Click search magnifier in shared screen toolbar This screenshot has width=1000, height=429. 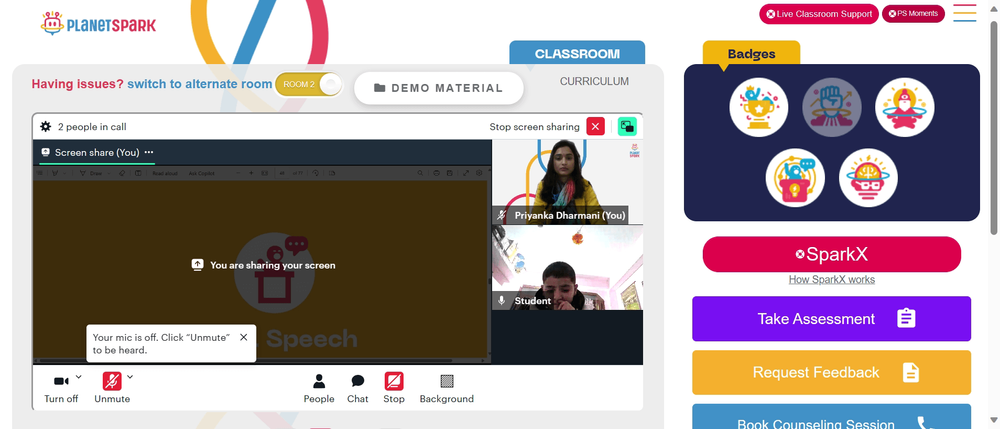[420, 173]
